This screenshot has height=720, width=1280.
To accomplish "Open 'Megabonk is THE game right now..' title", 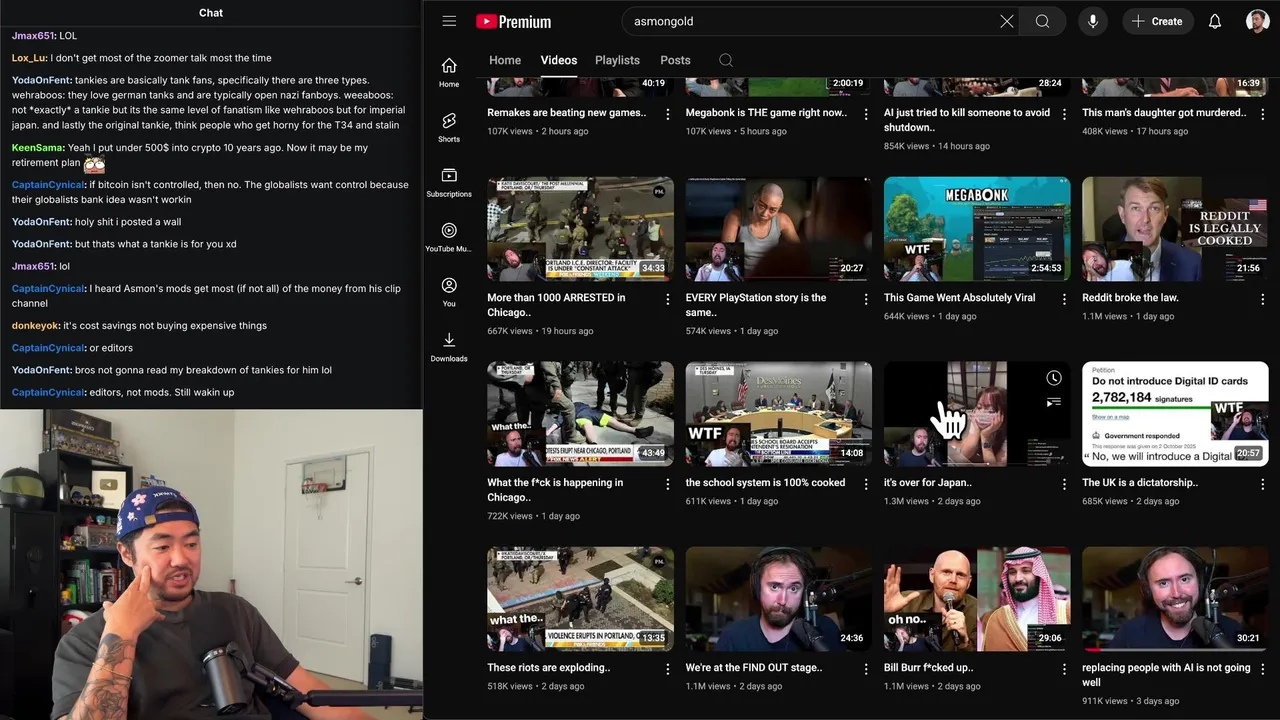I will 766,113.
